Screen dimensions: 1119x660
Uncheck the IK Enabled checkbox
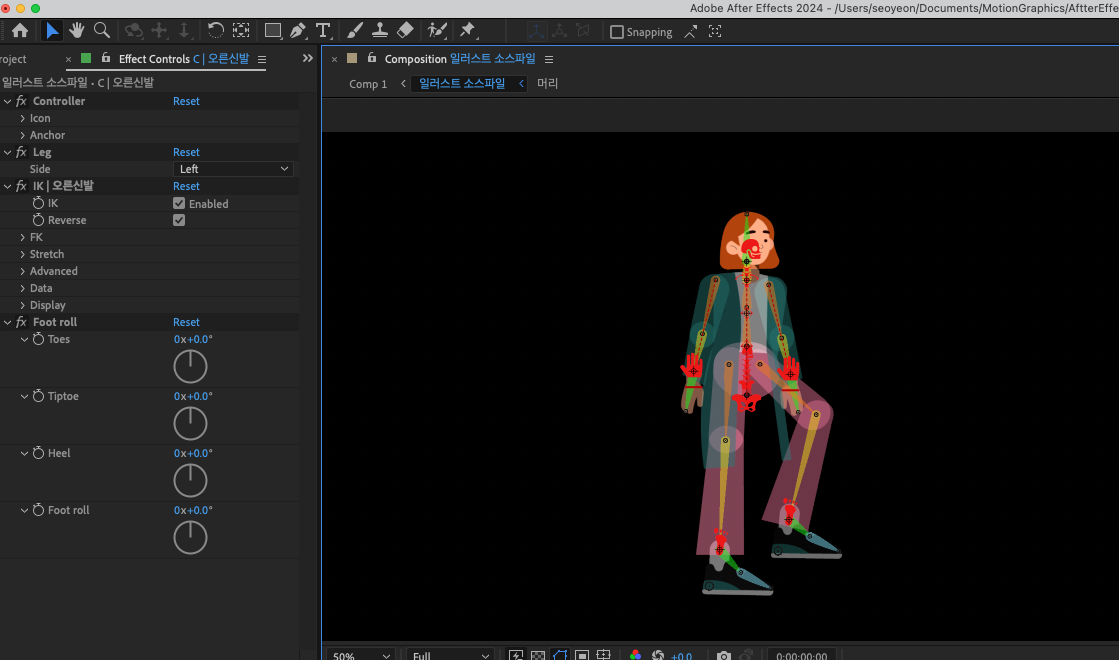[179, 203]
